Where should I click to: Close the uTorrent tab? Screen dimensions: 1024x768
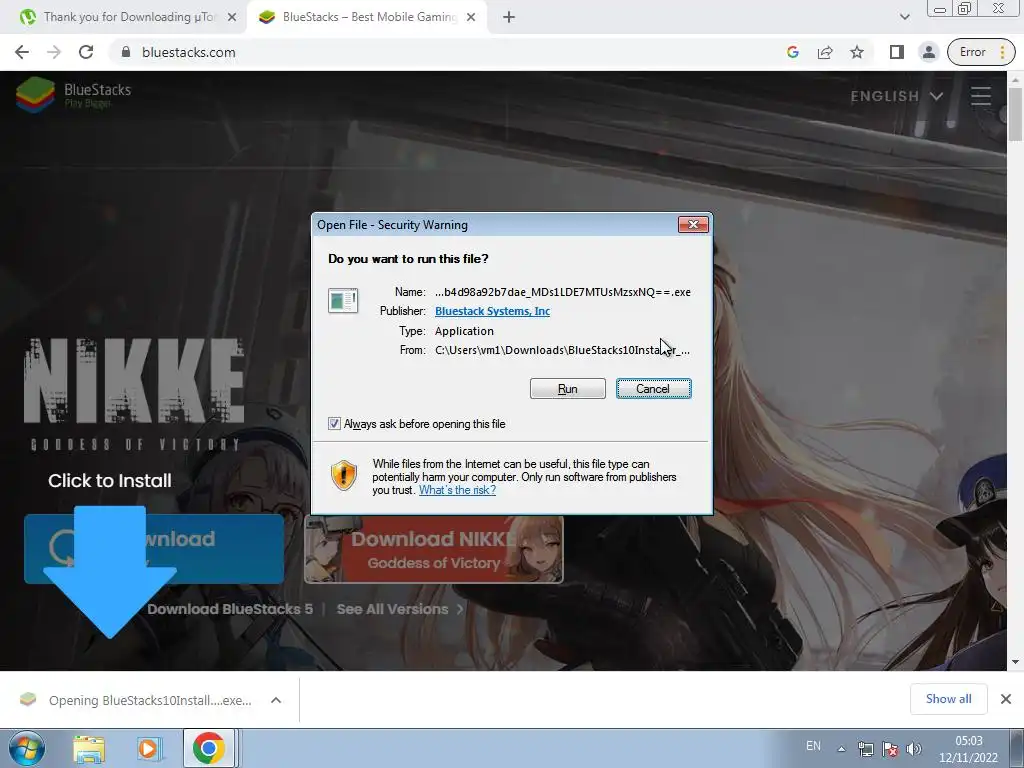(x=232, y=18)
